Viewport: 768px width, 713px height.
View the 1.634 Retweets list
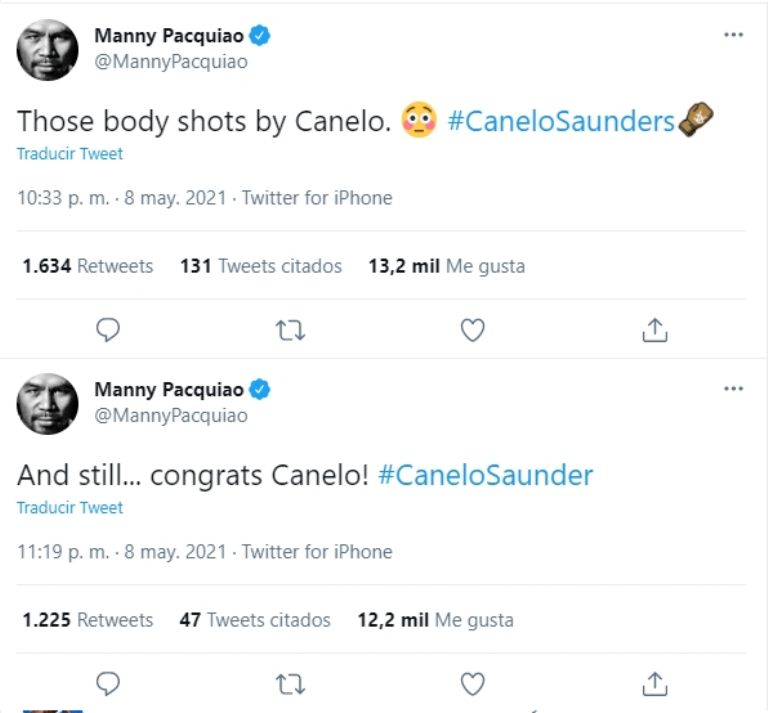pyautogui.click(x=88, y=266)
